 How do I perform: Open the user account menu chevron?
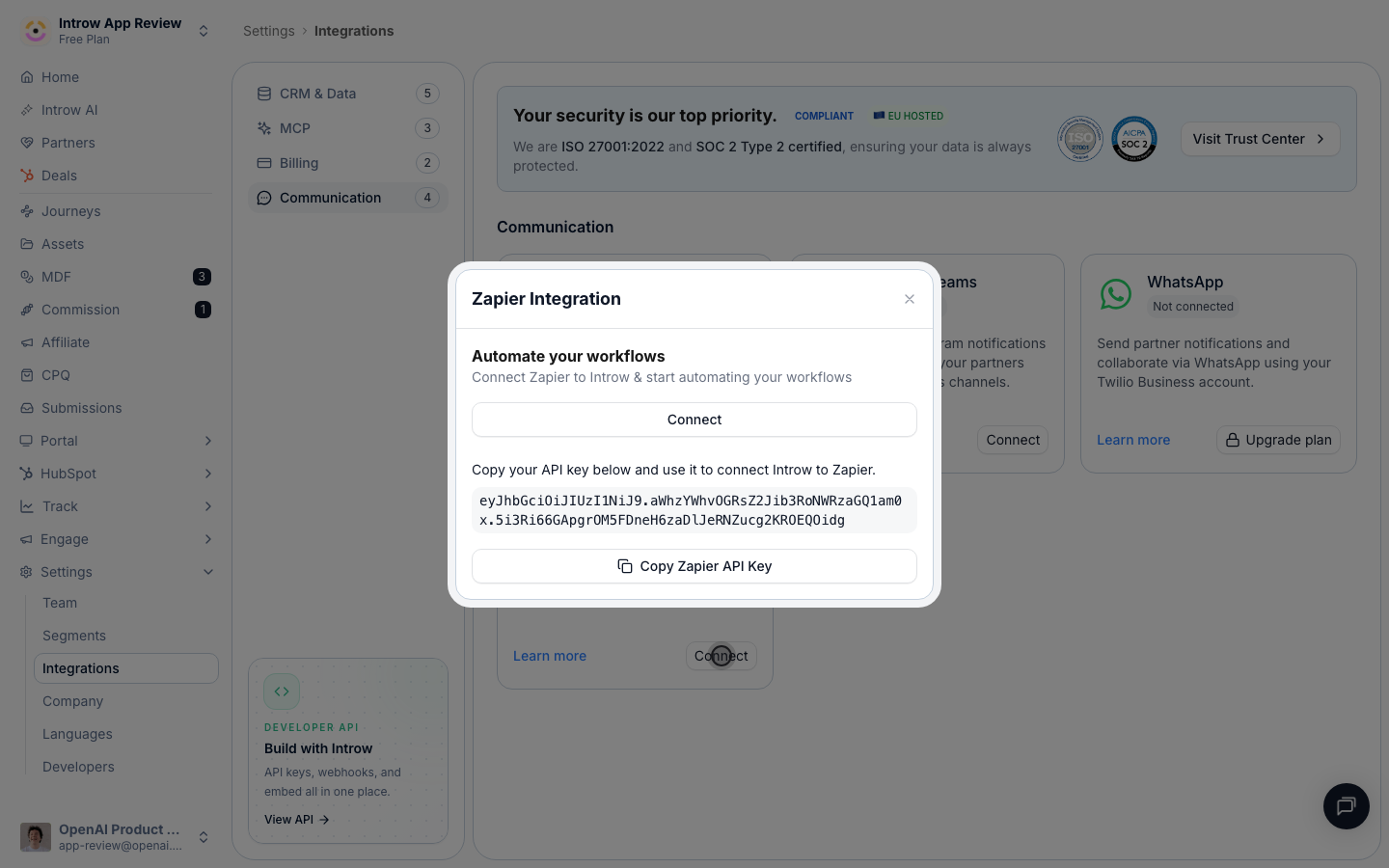(x=204, y=837)
